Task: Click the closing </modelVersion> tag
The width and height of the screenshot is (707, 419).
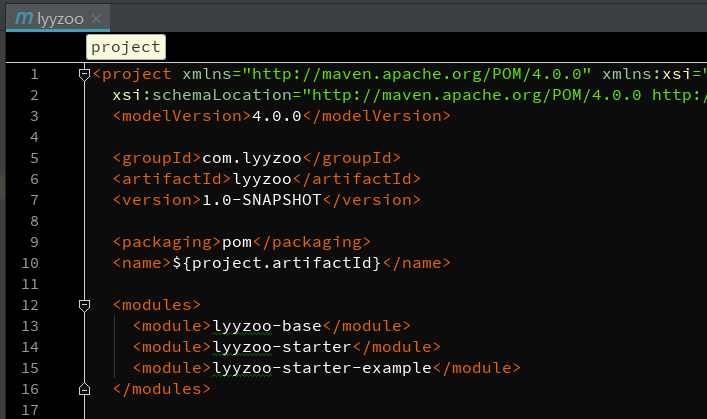Action: pos(376,116)
